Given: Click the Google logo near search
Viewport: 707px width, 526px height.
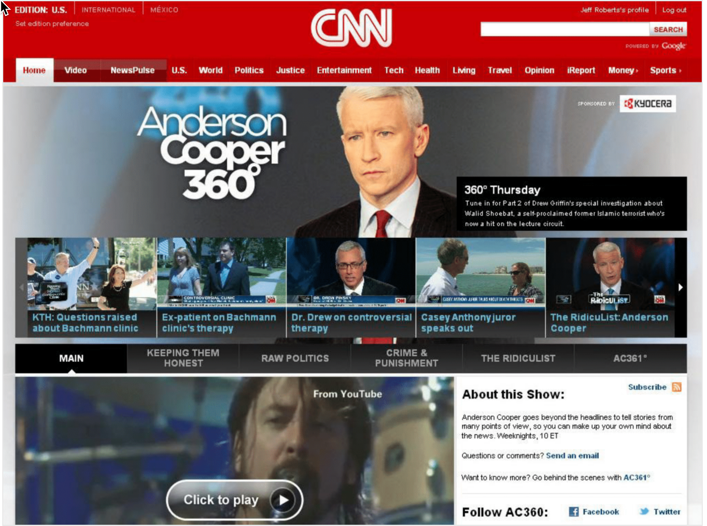Looking at the screenshot, I should (x=674, y=46).
